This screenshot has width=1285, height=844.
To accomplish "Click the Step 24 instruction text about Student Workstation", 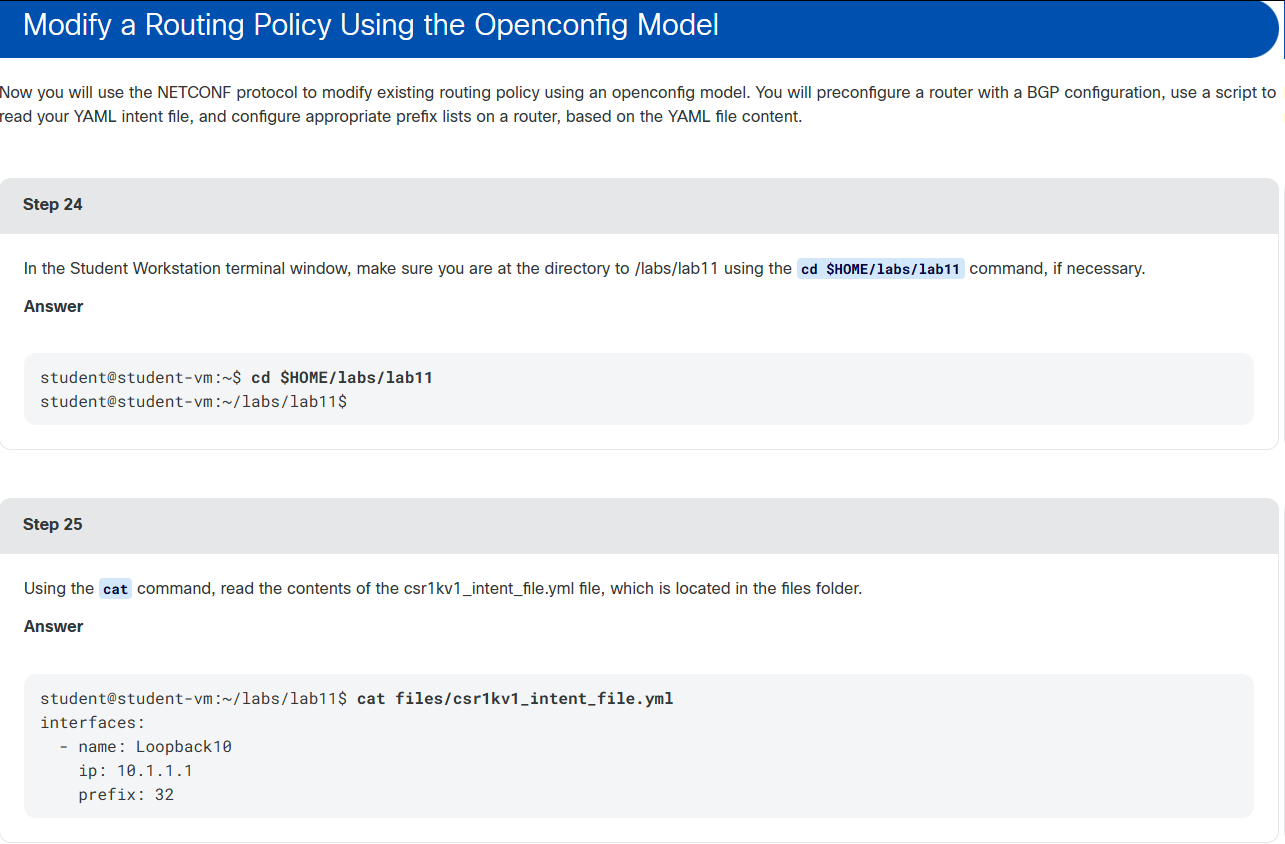I will pos(584,269).
